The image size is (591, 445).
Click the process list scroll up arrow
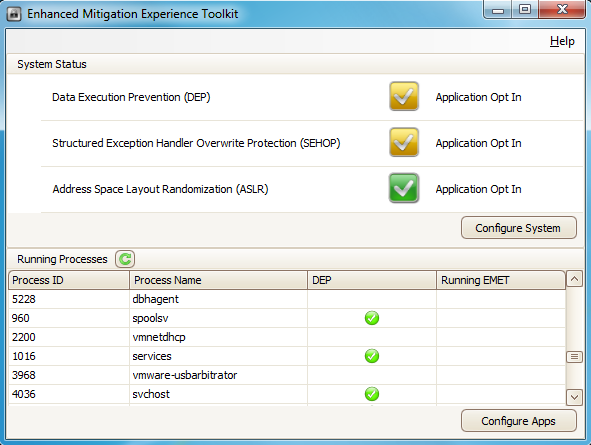574,279
